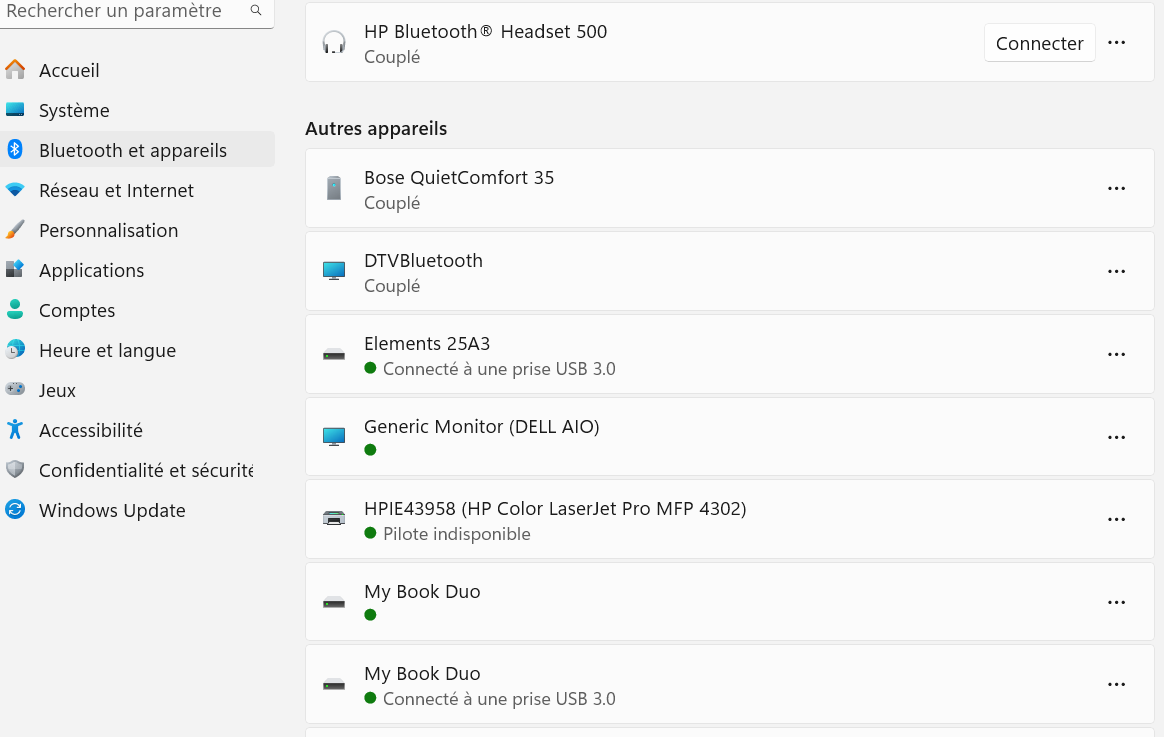Open more options for HP Bluetooth Headset 500
1164x737 pixels.
pyautogui.click(x=1116, y=43)
